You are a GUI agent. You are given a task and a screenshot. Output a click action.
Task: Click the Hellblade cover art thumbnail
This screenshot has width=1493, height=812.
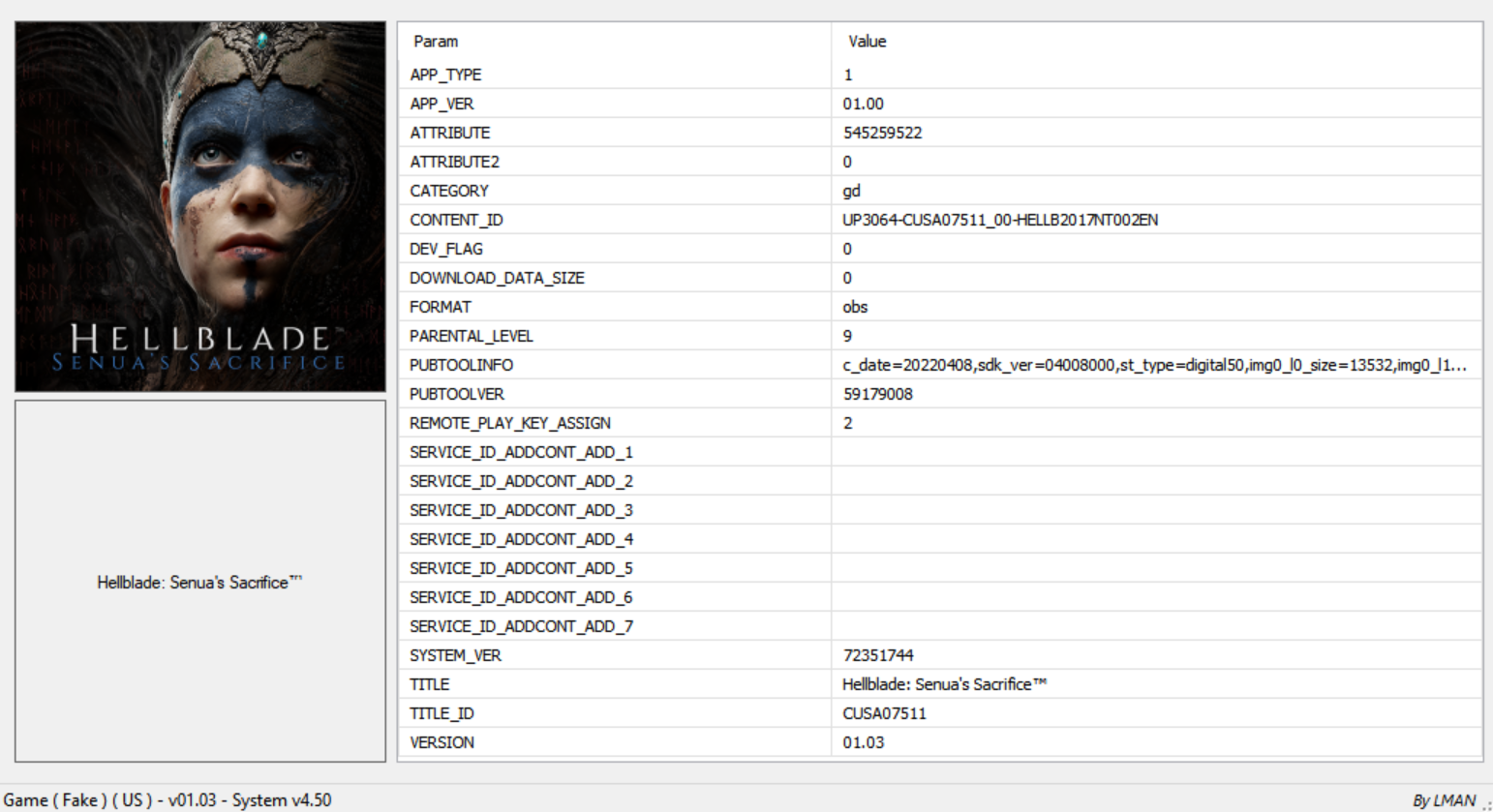[x=200, y=206]
